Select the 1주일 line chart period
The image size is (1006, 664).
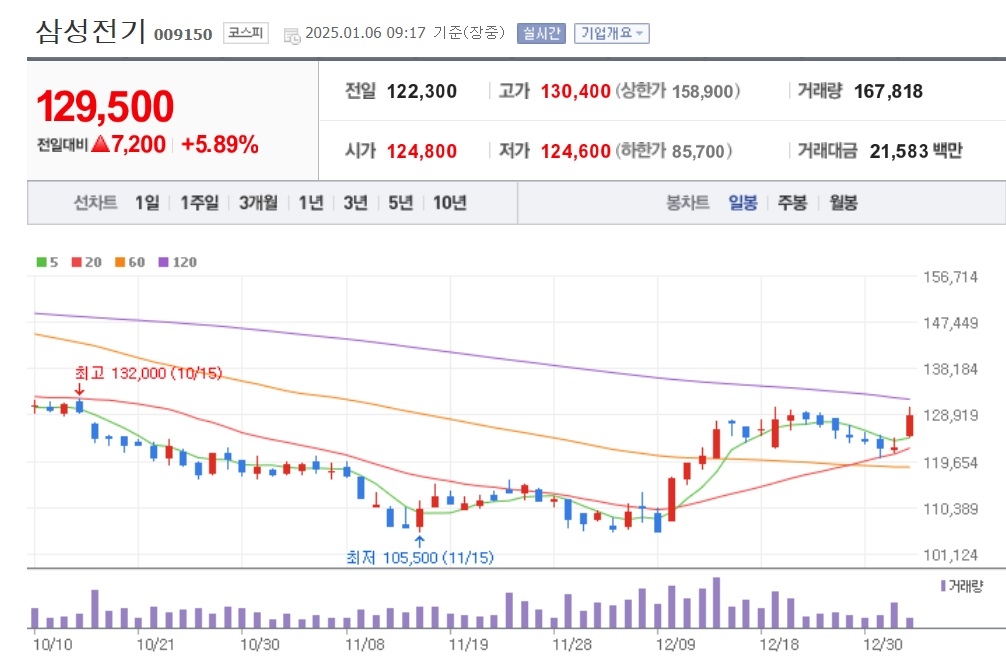coord(200,203)
